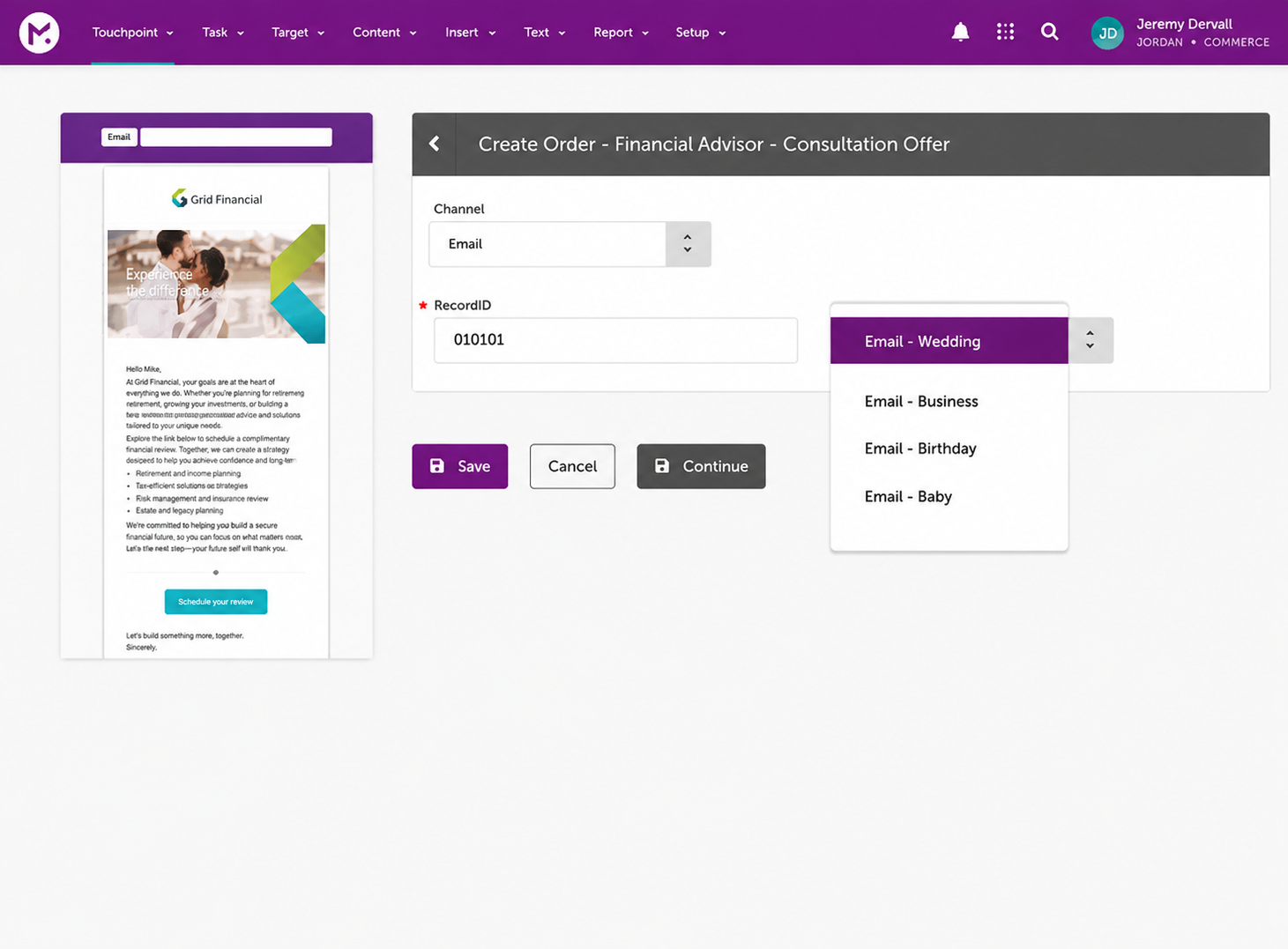The height and width of the screenshot is (949, 1288).
Task: Open the apps grid launcher
Action: click(x=1005, y=32)
